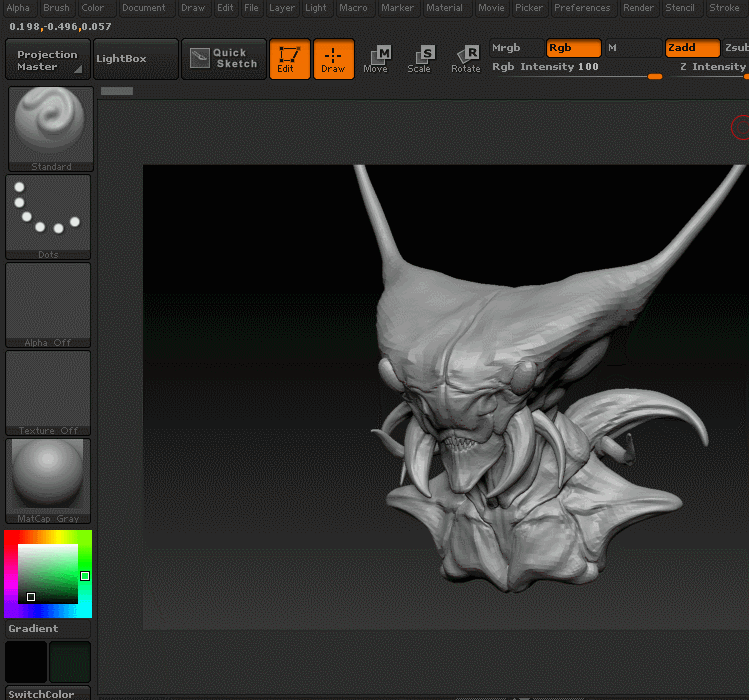Open the Macro menu
This screenshot has height=700, width=749.
(x=353, y=8)
